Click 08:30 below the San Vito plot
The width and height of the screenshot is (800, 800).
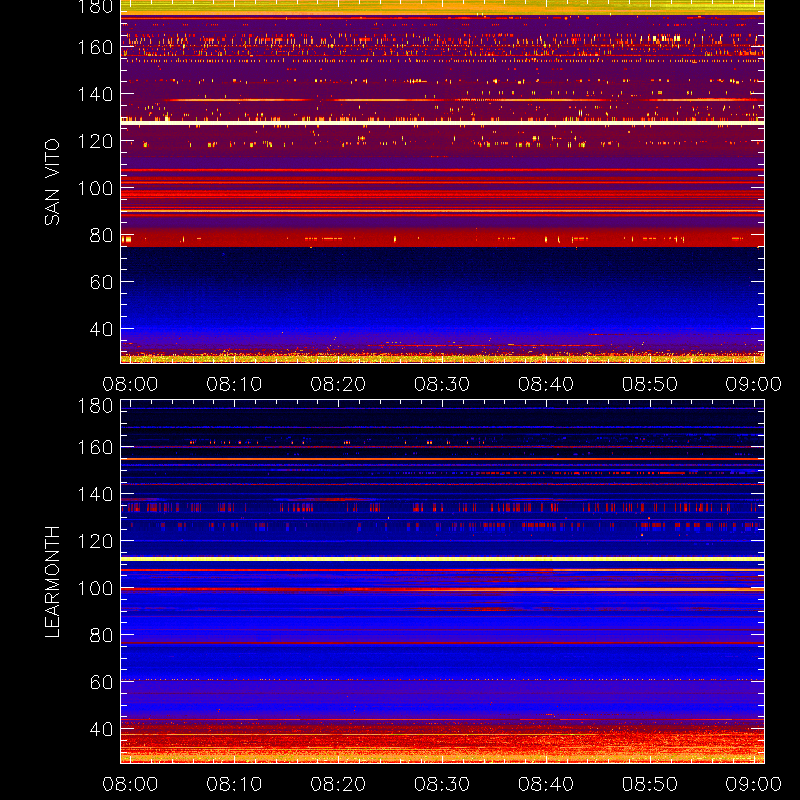coord(442,384)
